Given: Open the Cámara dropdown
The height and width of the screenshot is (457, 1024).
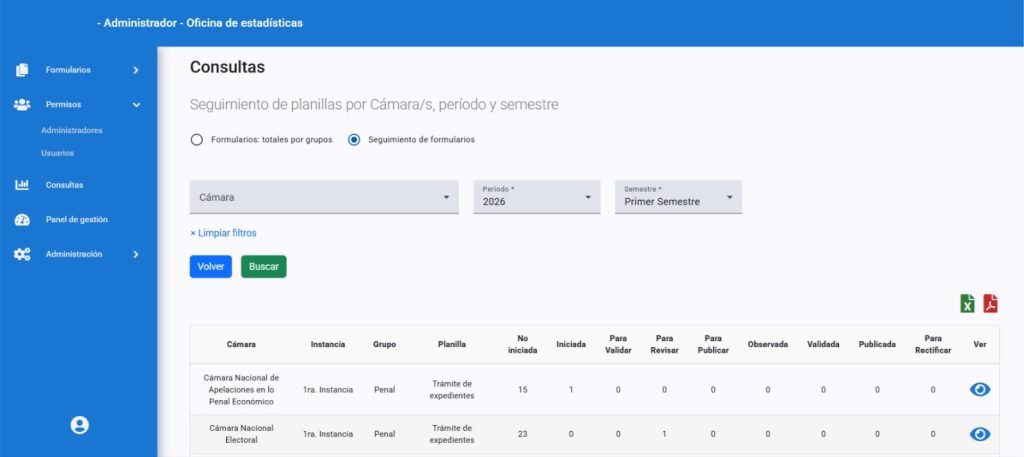Looking at the screenshot, I should (324, 197).
